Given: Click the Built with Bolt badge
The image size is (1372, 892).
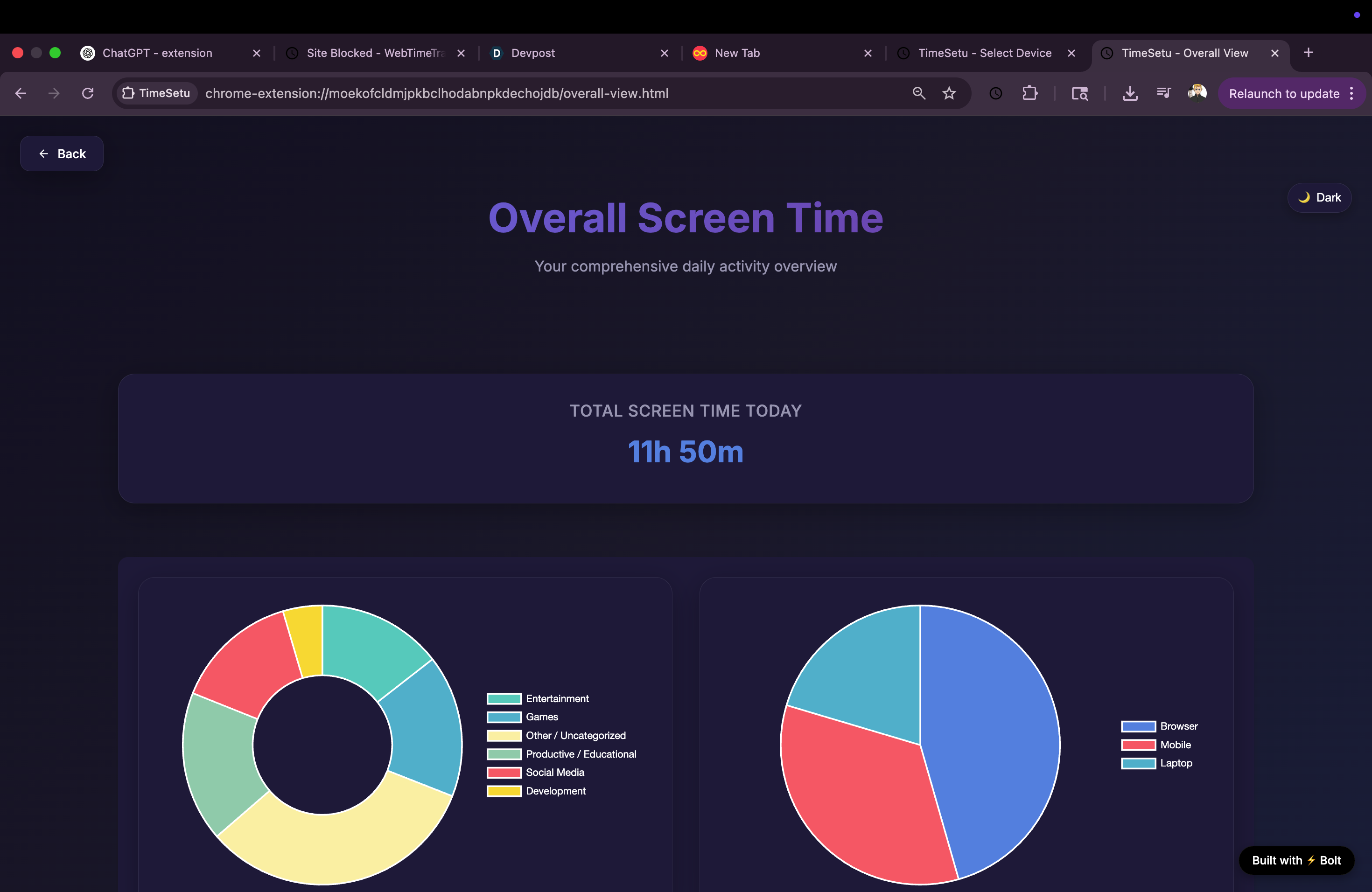Looking at the screenshot, I should click(x=1296, y=860).
